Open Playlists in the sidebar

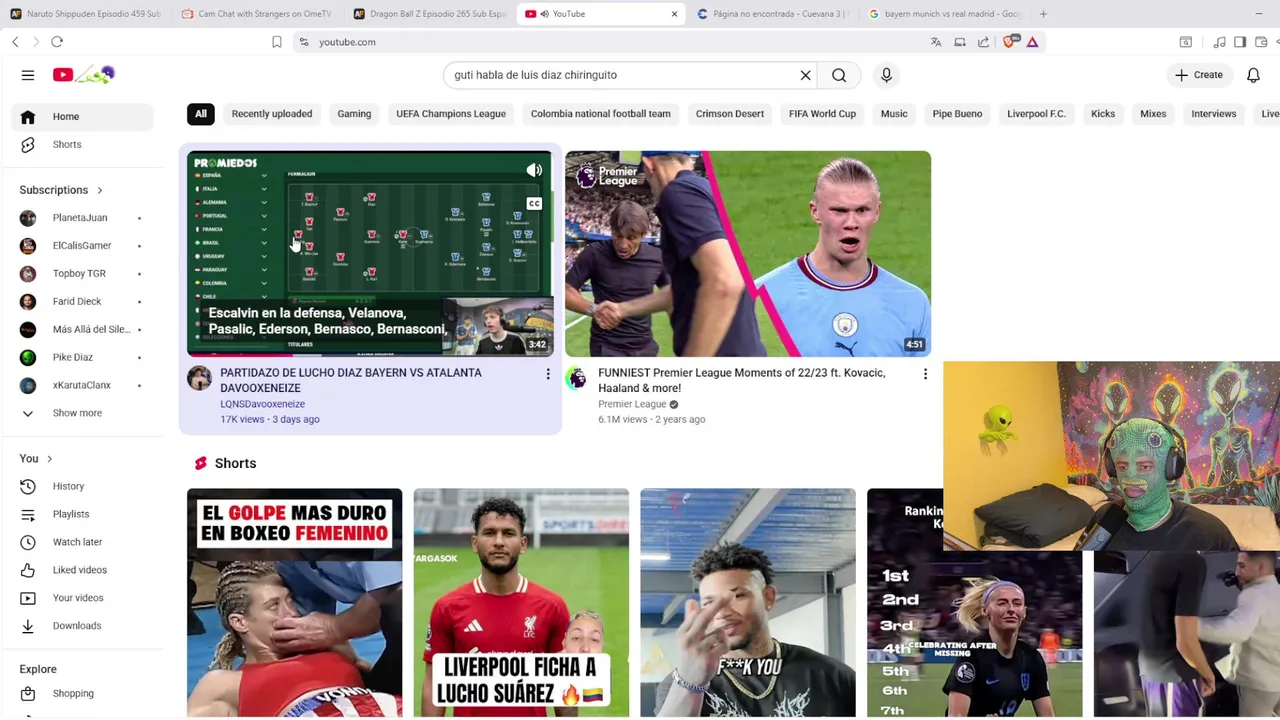click(84, 514)
